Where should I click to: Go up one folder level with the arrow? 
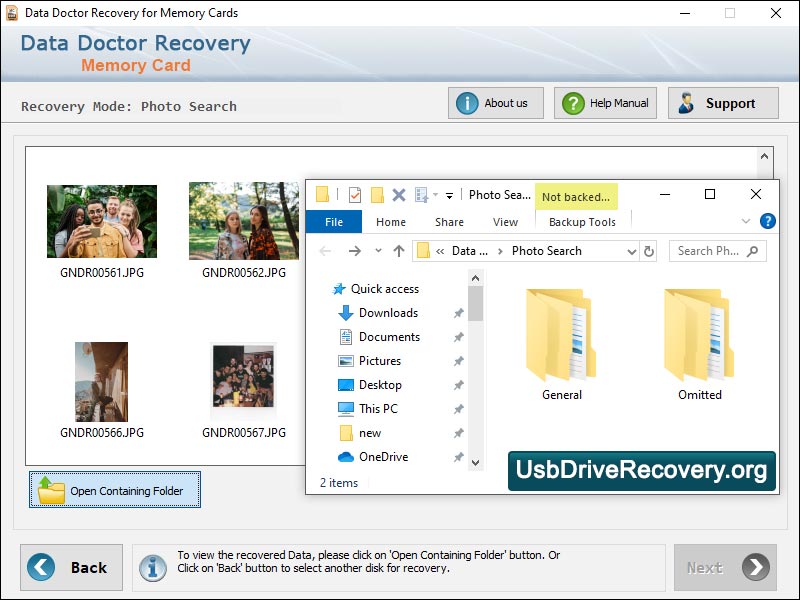click(399, 251)
